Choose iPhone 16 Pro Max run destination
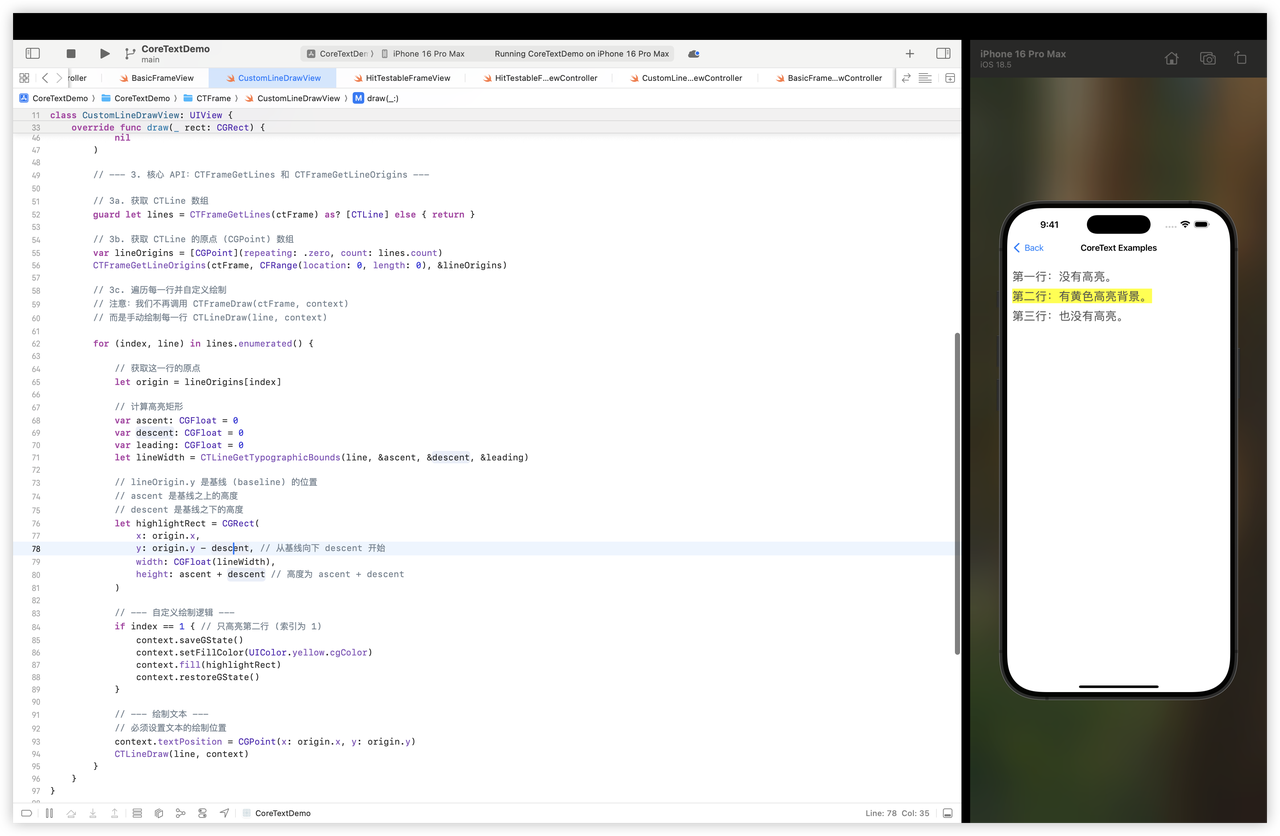Image resolution: width=1280 pixels, height=836 pixels. click(422, 54)
